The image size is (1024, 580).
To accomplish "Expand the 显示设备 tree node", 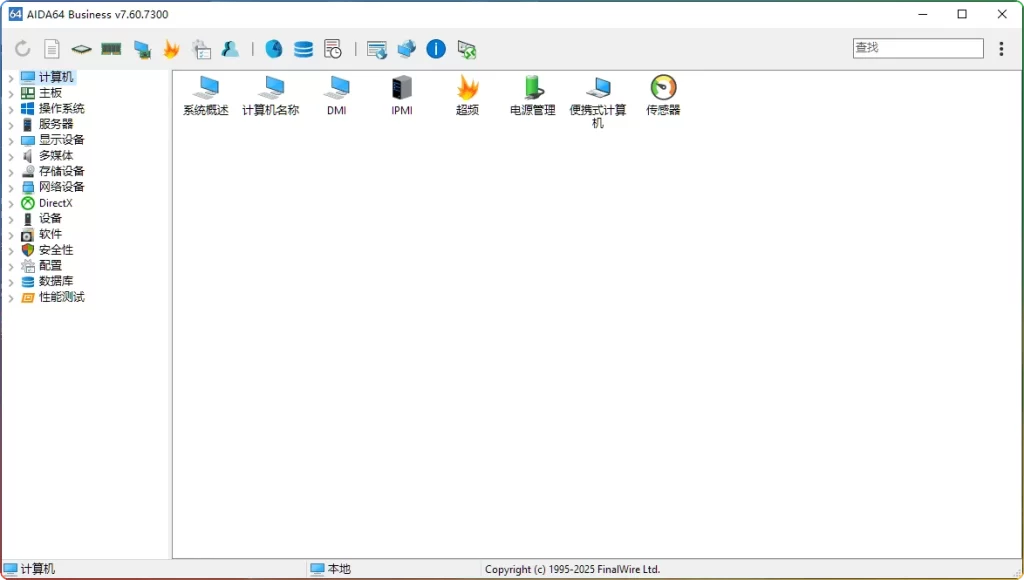I will [11, 140].
